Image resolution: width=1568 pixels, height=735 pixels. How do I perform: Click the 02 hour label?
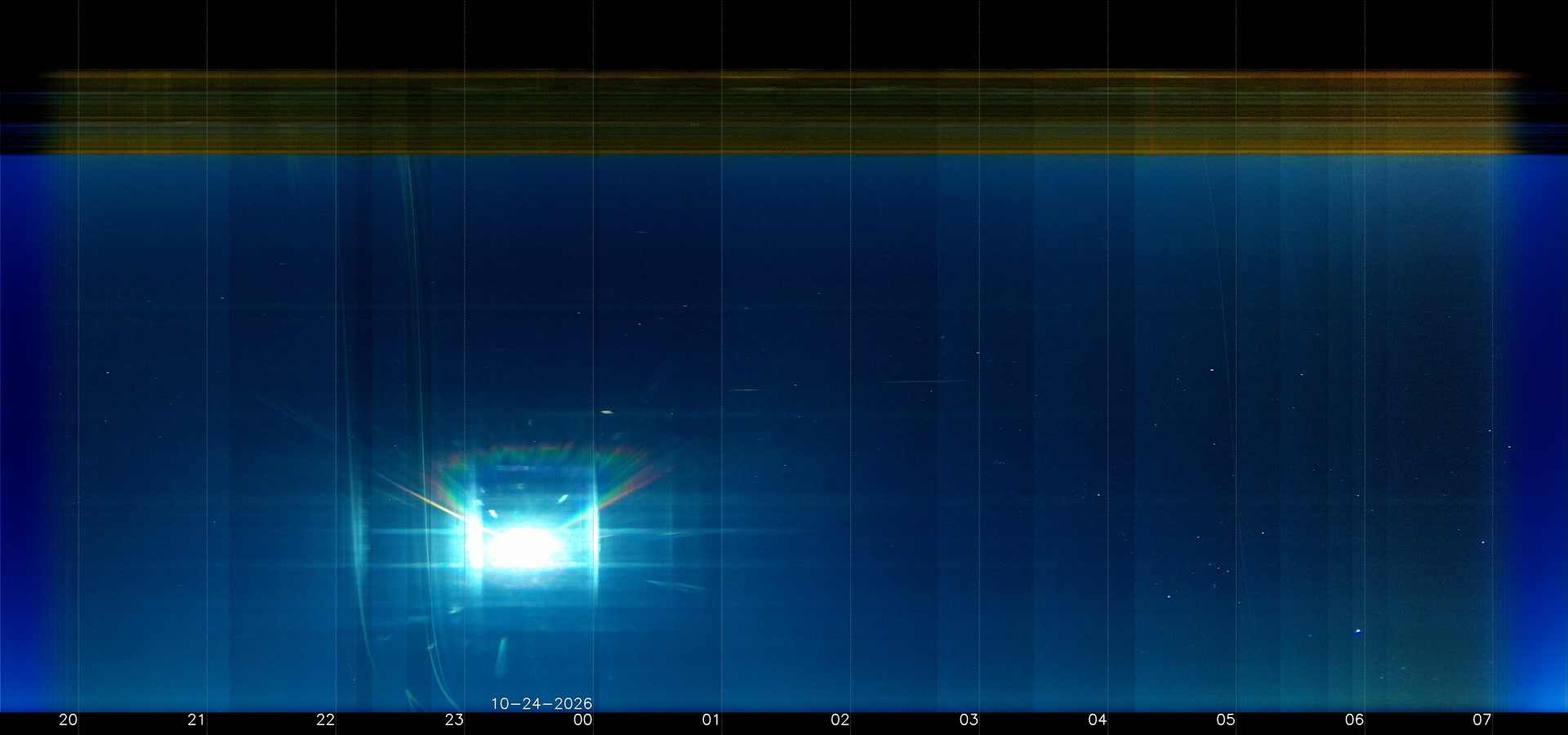(x=840, y=720)
